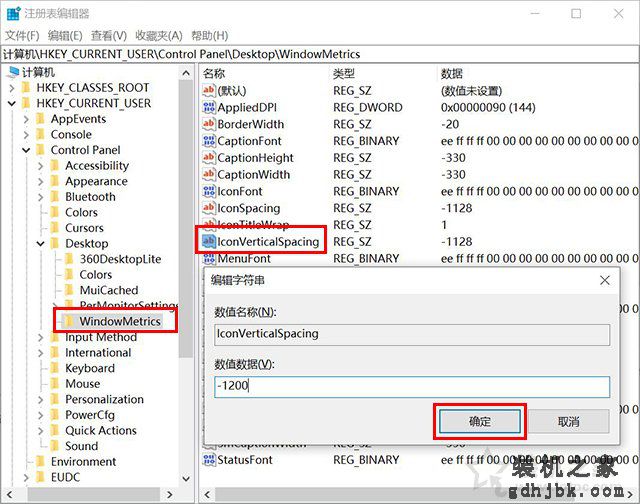Click the 数据 column header

tap(451, 73)
